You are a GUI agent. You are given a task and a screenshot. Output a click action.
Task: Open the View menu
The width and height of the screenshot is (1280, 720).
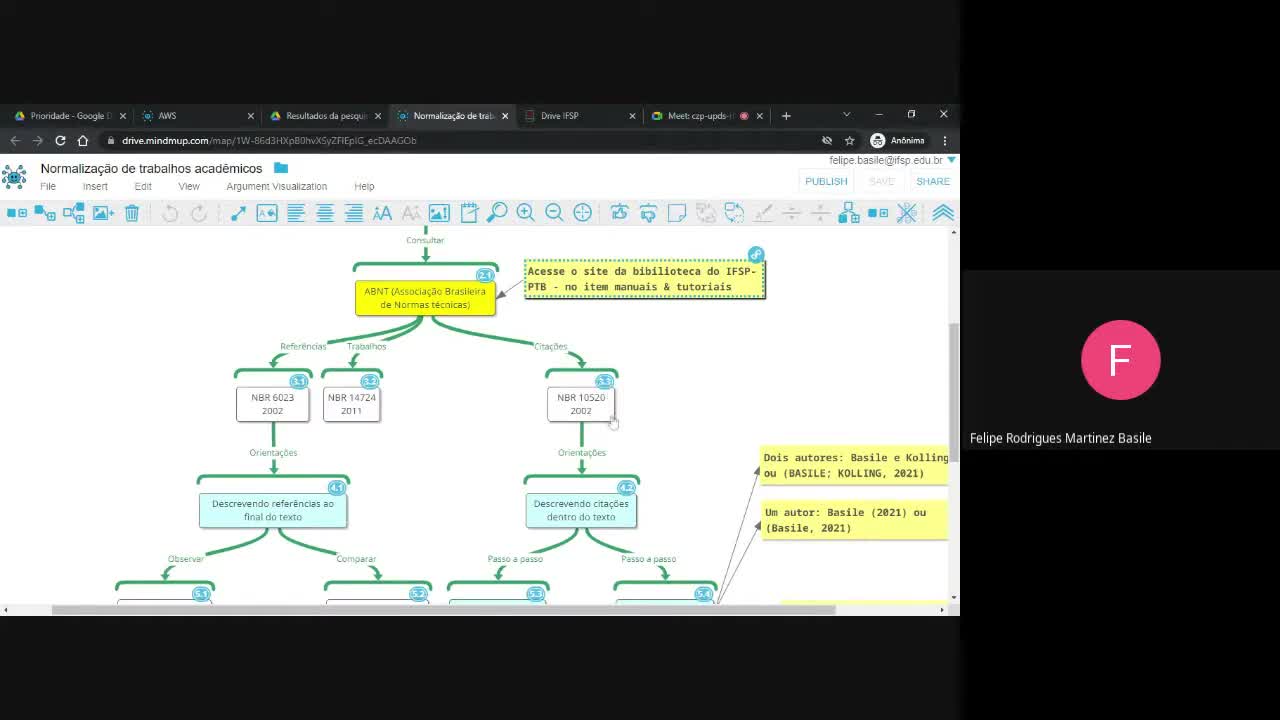189,186
